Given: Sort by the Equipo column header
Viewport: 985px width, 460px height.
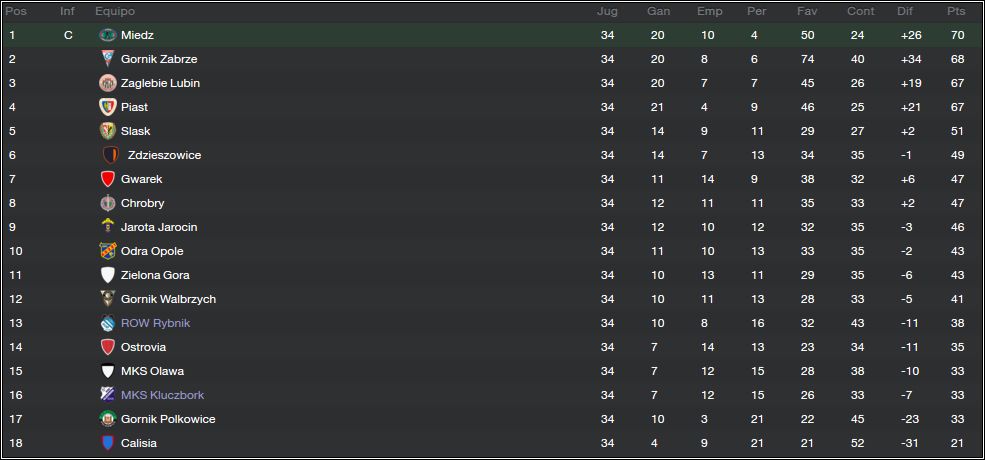Looking at the screenshot, I should click(x=115, y=11).
